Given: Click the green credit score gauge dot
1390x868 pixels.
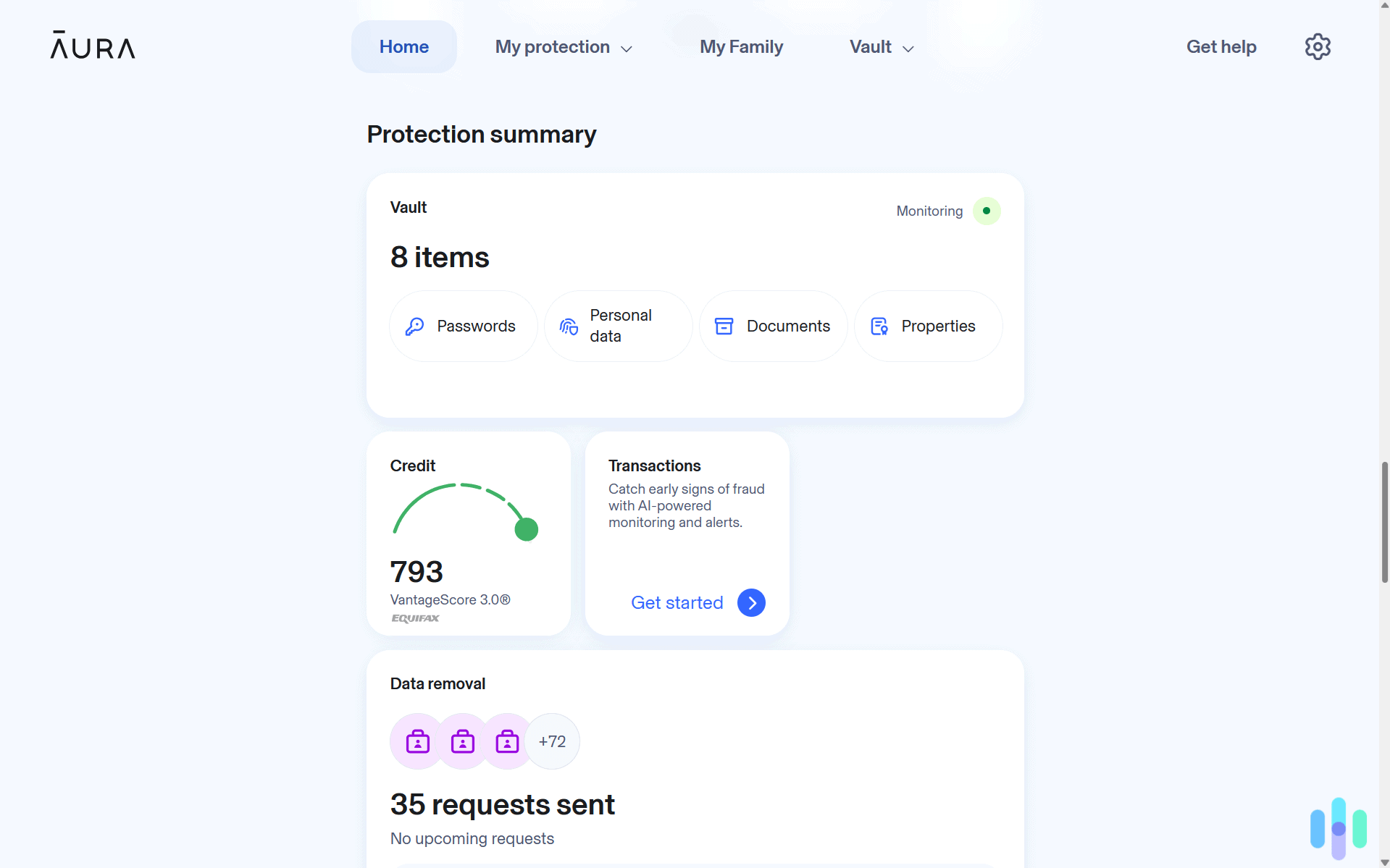Looking at the screenshot, I should [527, 528].
